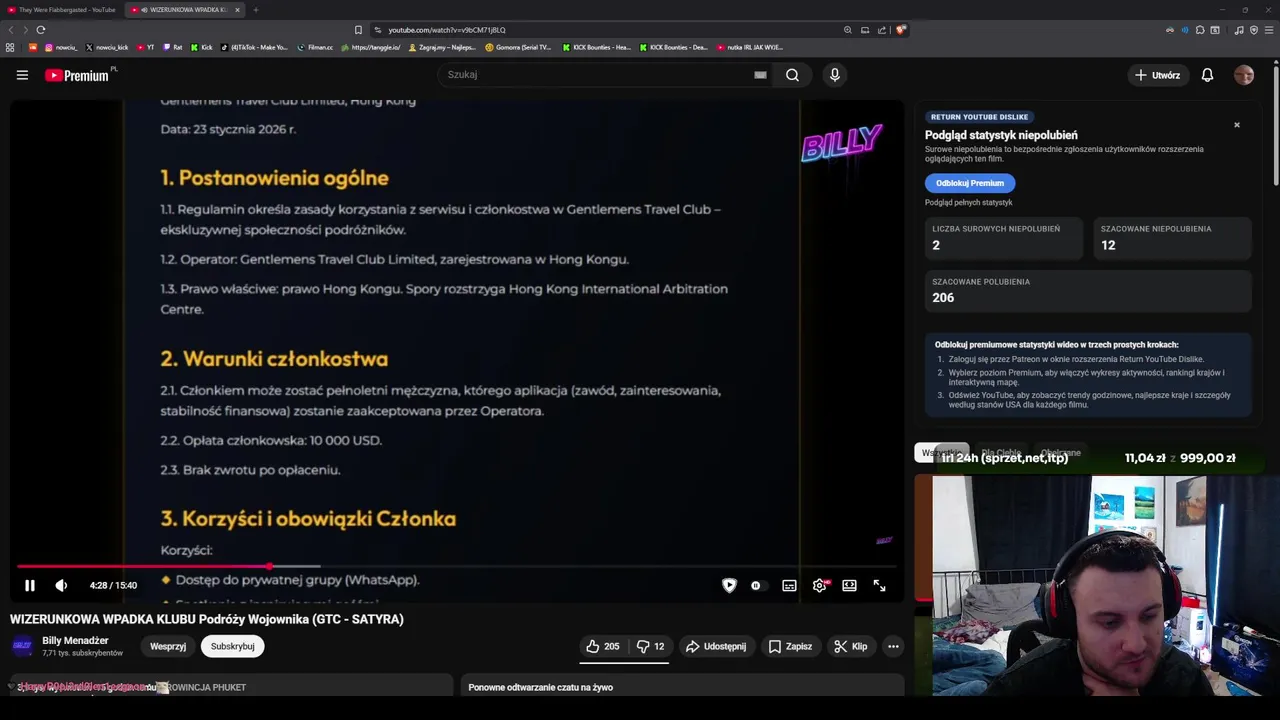Screen dimensions: 1280x720
Task: Create a clip with Klip
Action: pyautogui.click(x=851, y=647)
